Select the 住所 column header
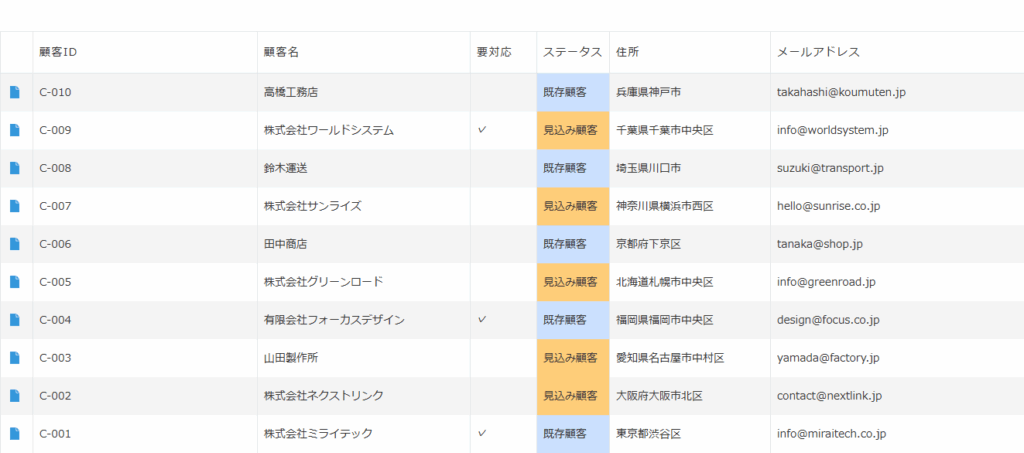 coord(628,52)
